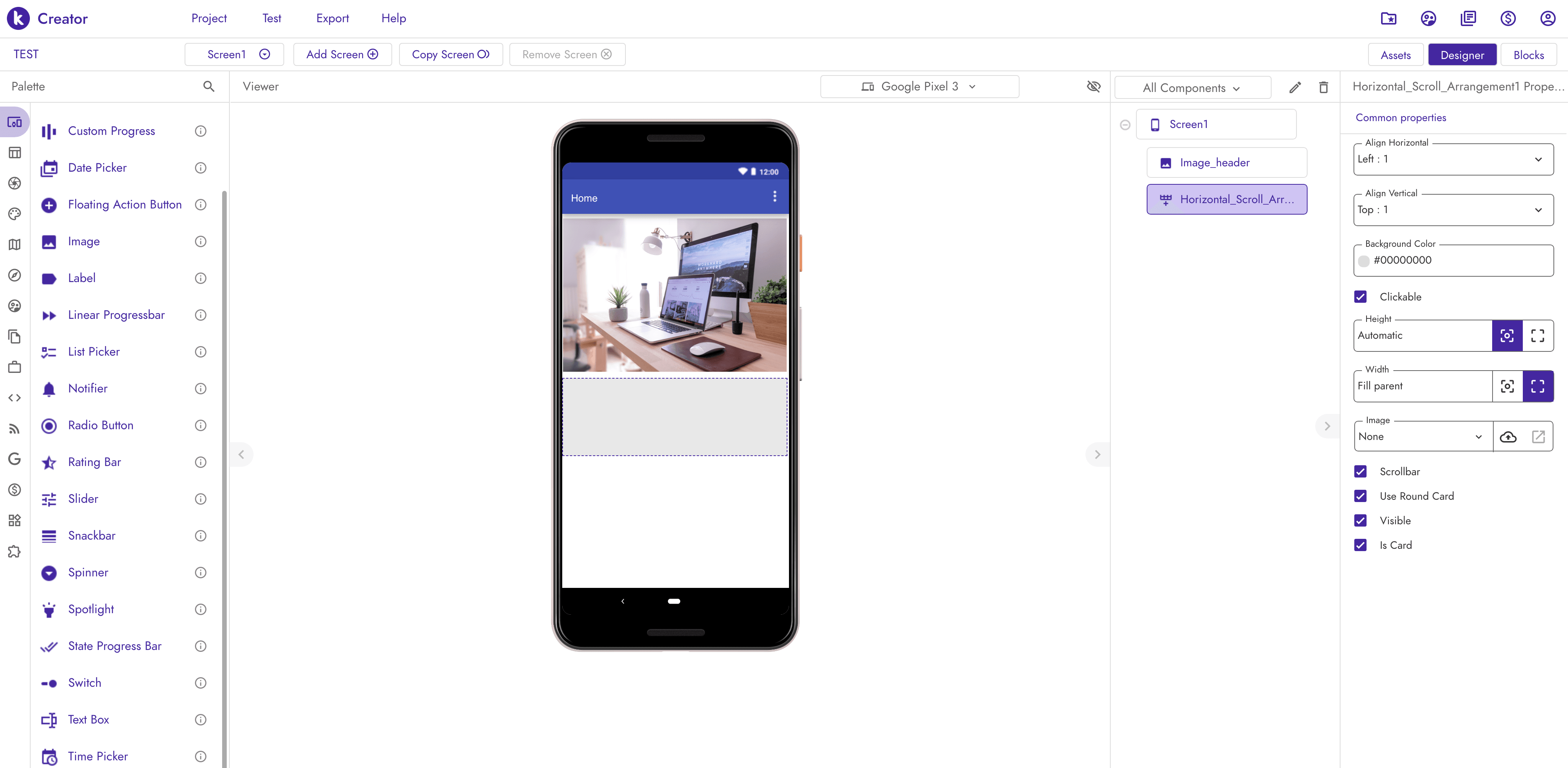Switch to the Blocks tab
Screen dimensions: 1568x768
click(1529, 55)
